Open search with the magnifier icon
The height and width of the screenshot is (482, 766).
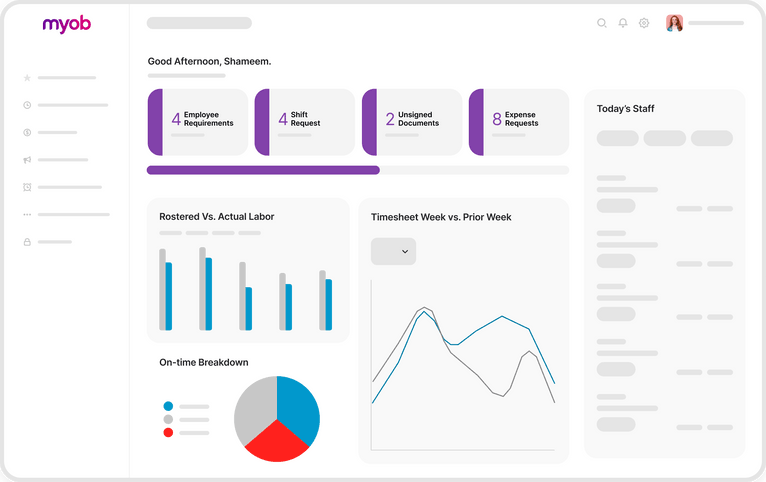click(x=602, y=23)
